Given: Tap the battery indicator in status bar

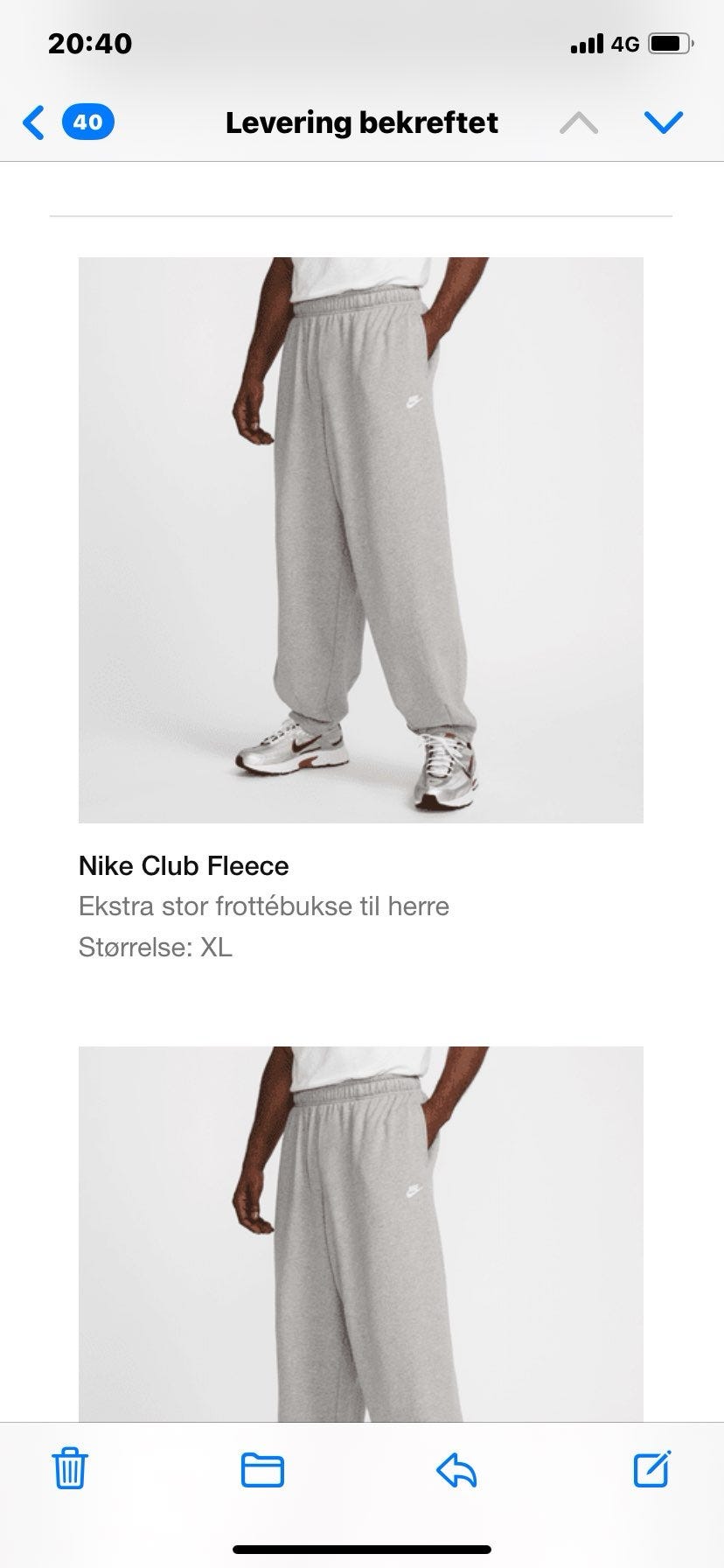Looking at the screenshot, I should point(672,43).
